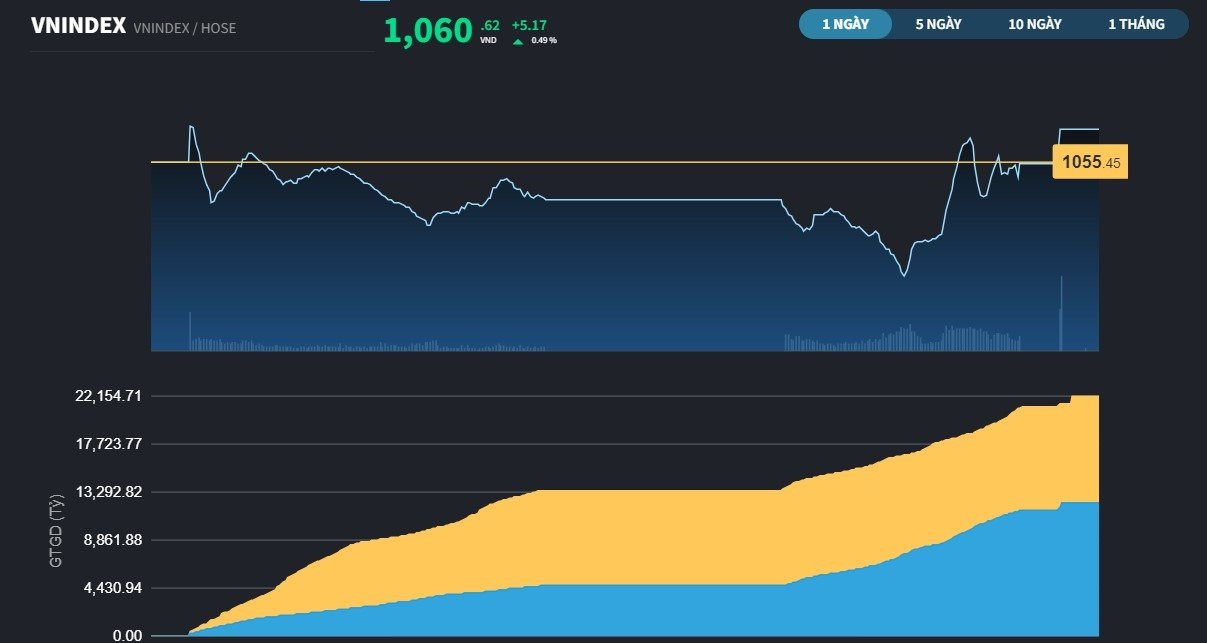Screen dimensions: 1207x643
Task: Click the 13,292.82 axis label
Action: [109, 492]
